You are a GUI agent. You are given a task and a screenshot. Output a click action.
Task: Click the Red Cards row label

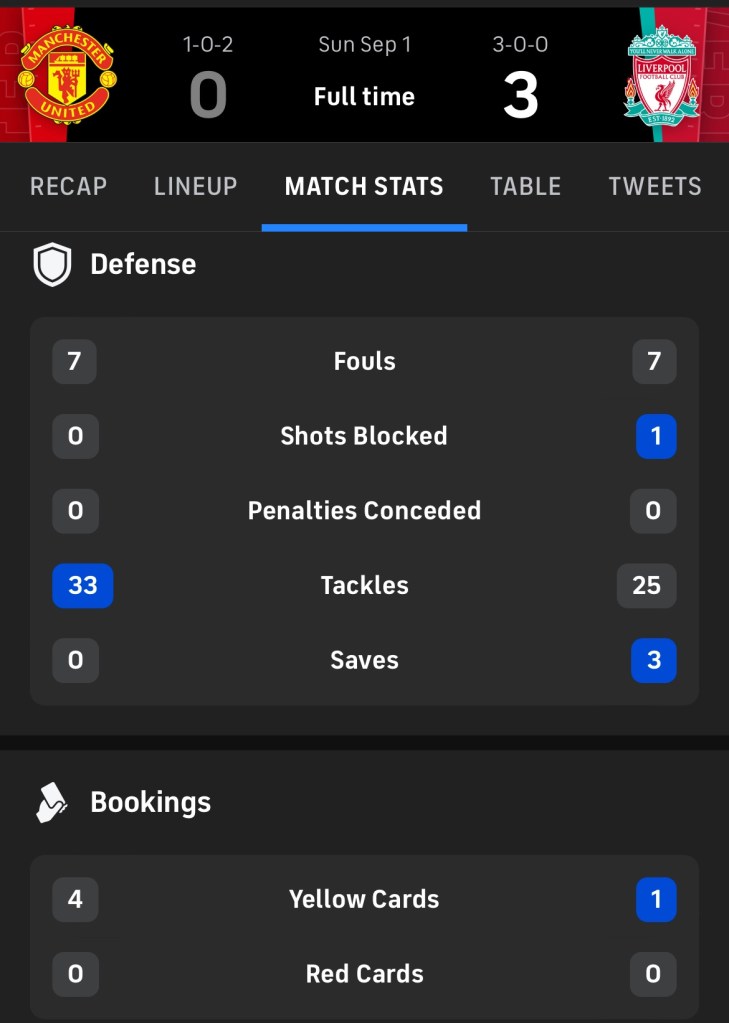364,974
